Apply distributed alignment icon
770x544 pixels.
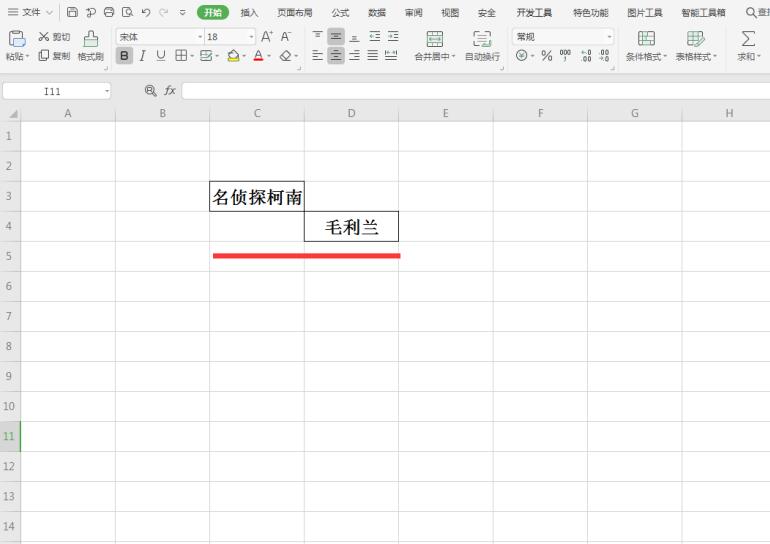pyautogui.click(x=391, y=55)
